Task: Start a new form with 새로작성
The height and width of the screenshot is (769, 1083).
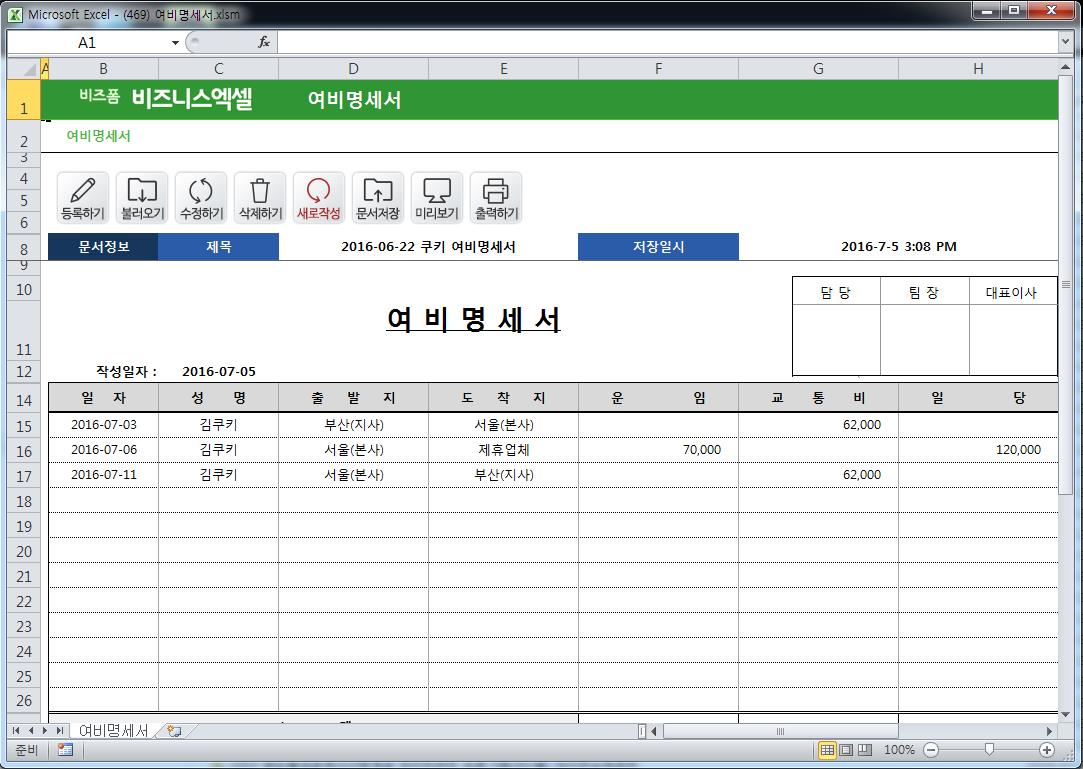Action: pos(319,197)
